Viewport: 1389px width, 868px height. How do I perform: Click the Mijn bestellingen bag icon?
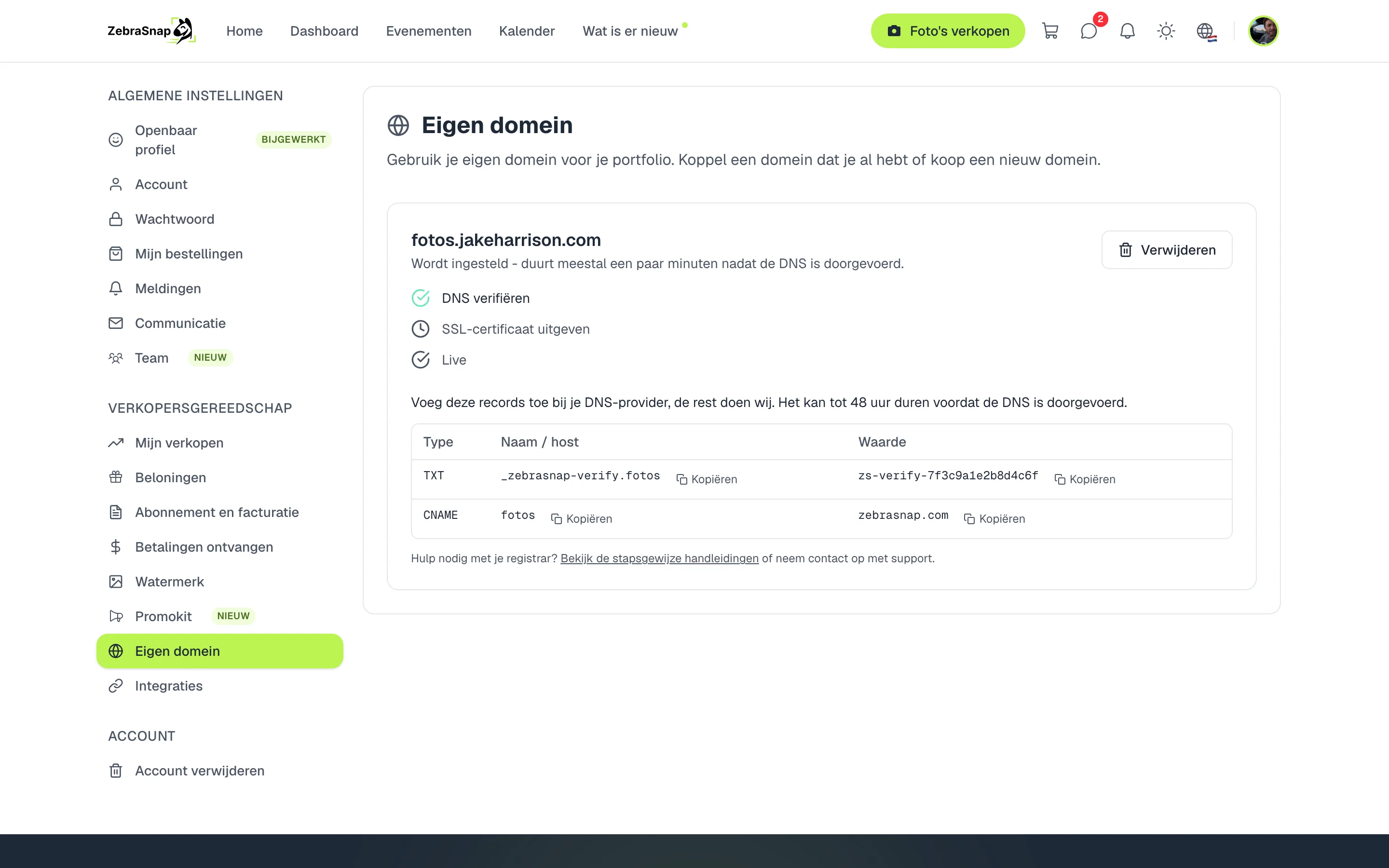point(116,254)
